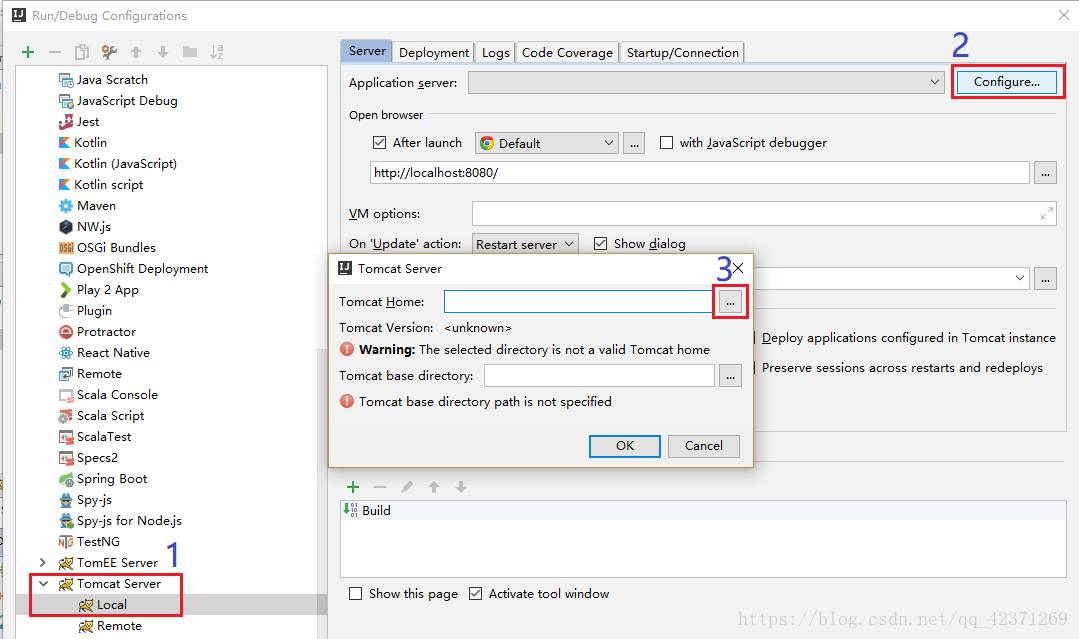Browse for the Tomcat Home directory

click(730, 302)
